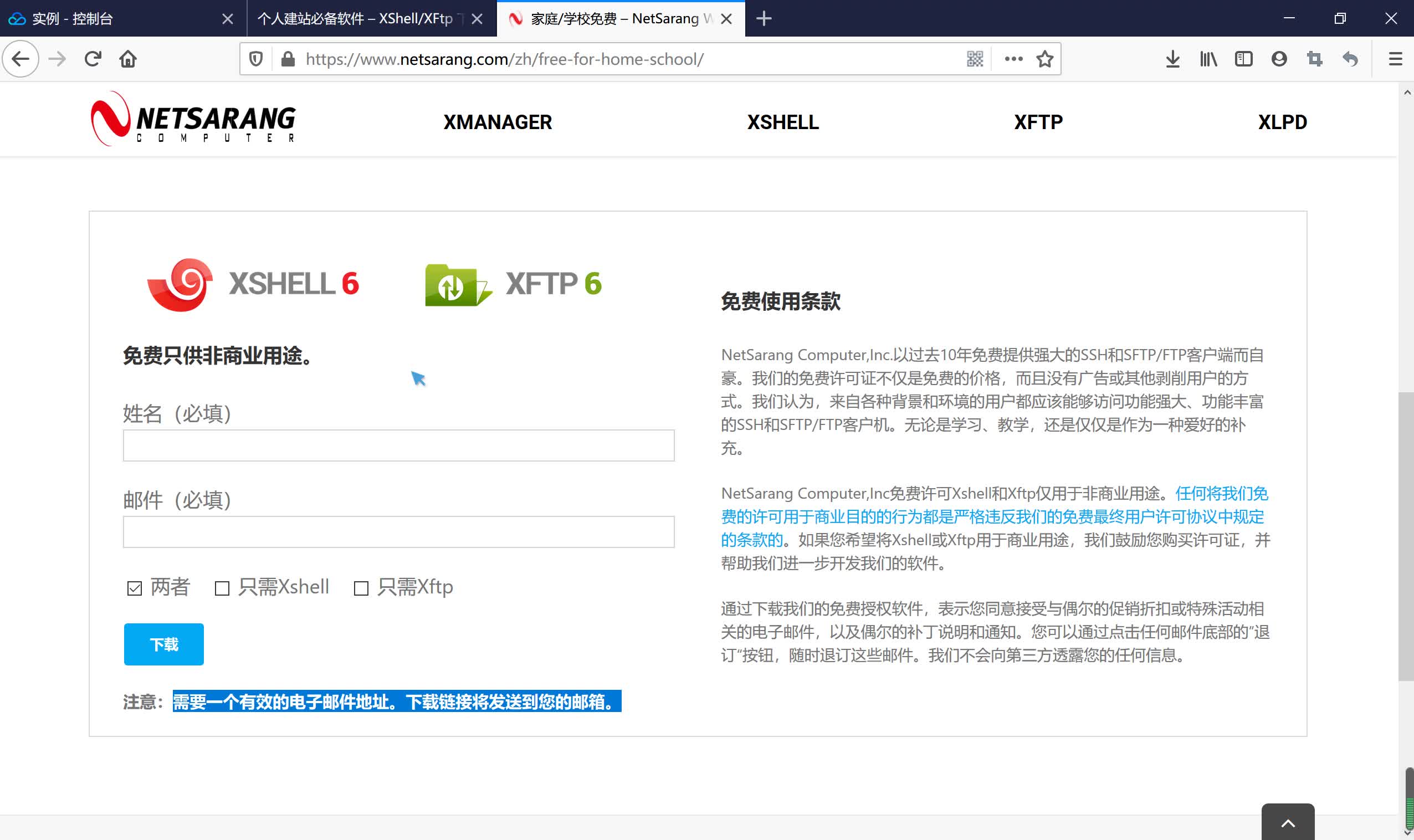1414x840 pixels.
Task: Open tracking protection shield info
Action: coord(256,59)
